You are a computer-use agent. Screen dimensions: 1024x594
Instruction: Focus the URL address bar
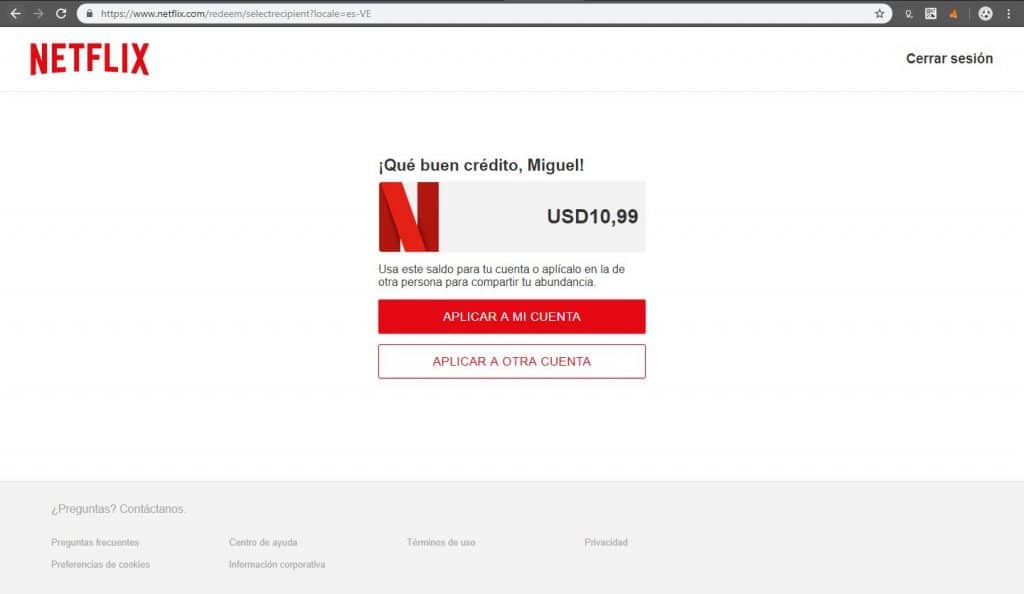click(483, 13)
